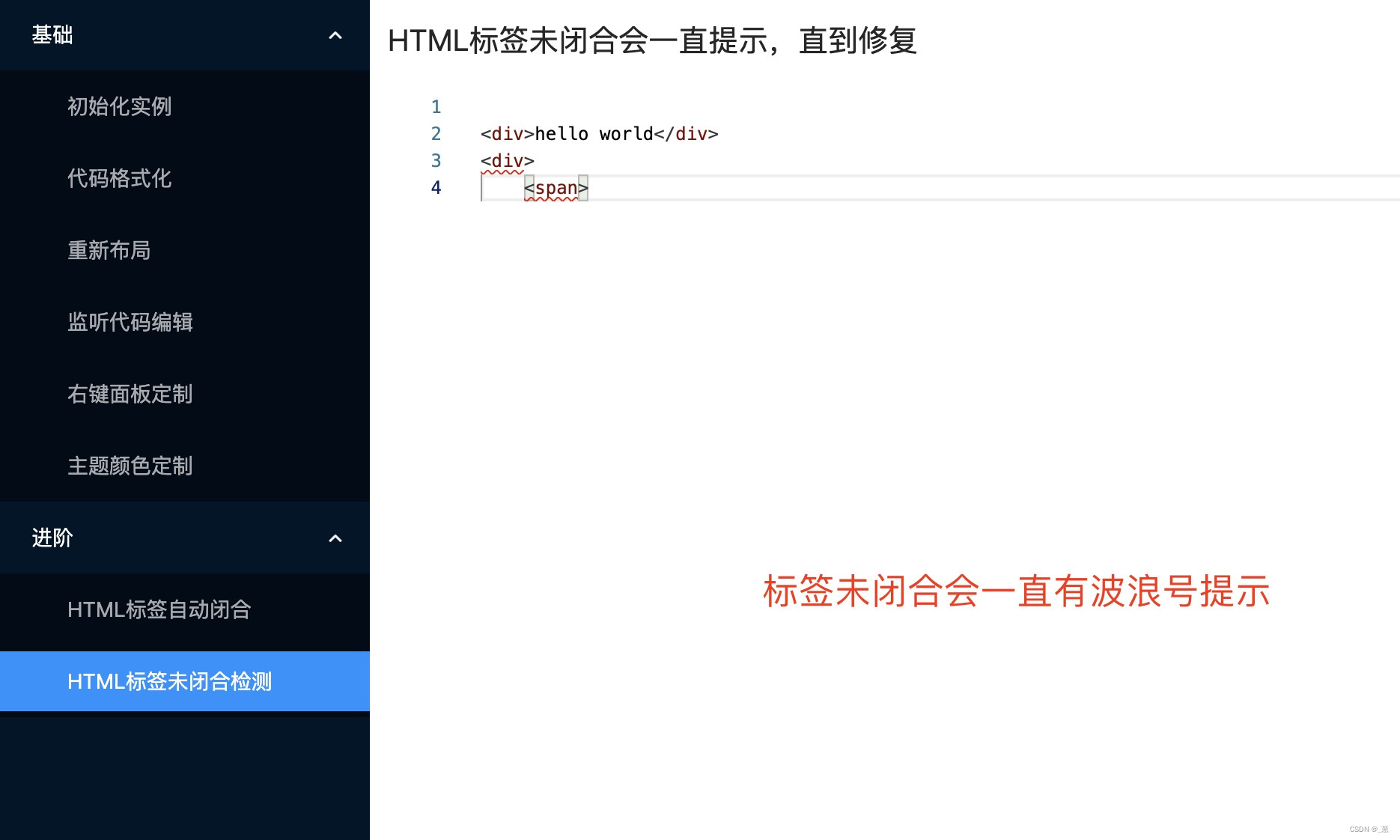This screenshot has height=840, width=1400.
Task: Go to 监听代码编辑 page
Action: [x=185, y=322]
